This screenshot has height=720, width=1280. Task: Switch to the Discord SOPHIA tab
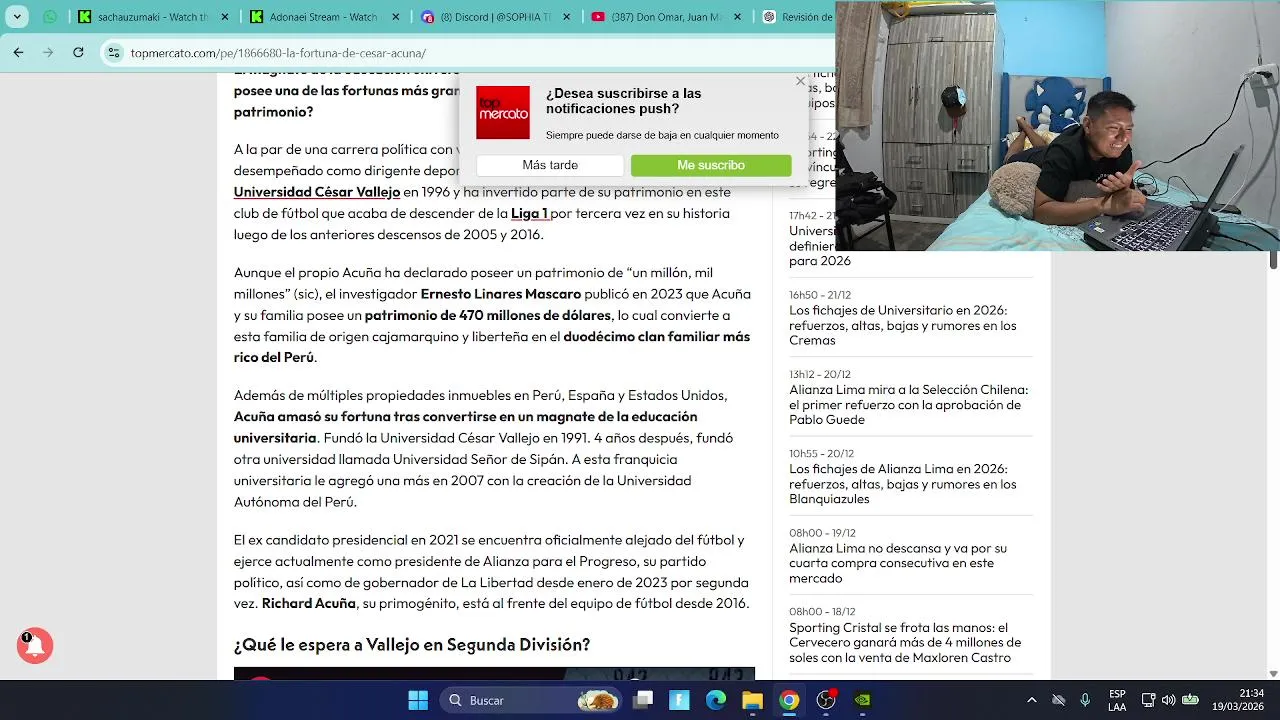point(498,17)
